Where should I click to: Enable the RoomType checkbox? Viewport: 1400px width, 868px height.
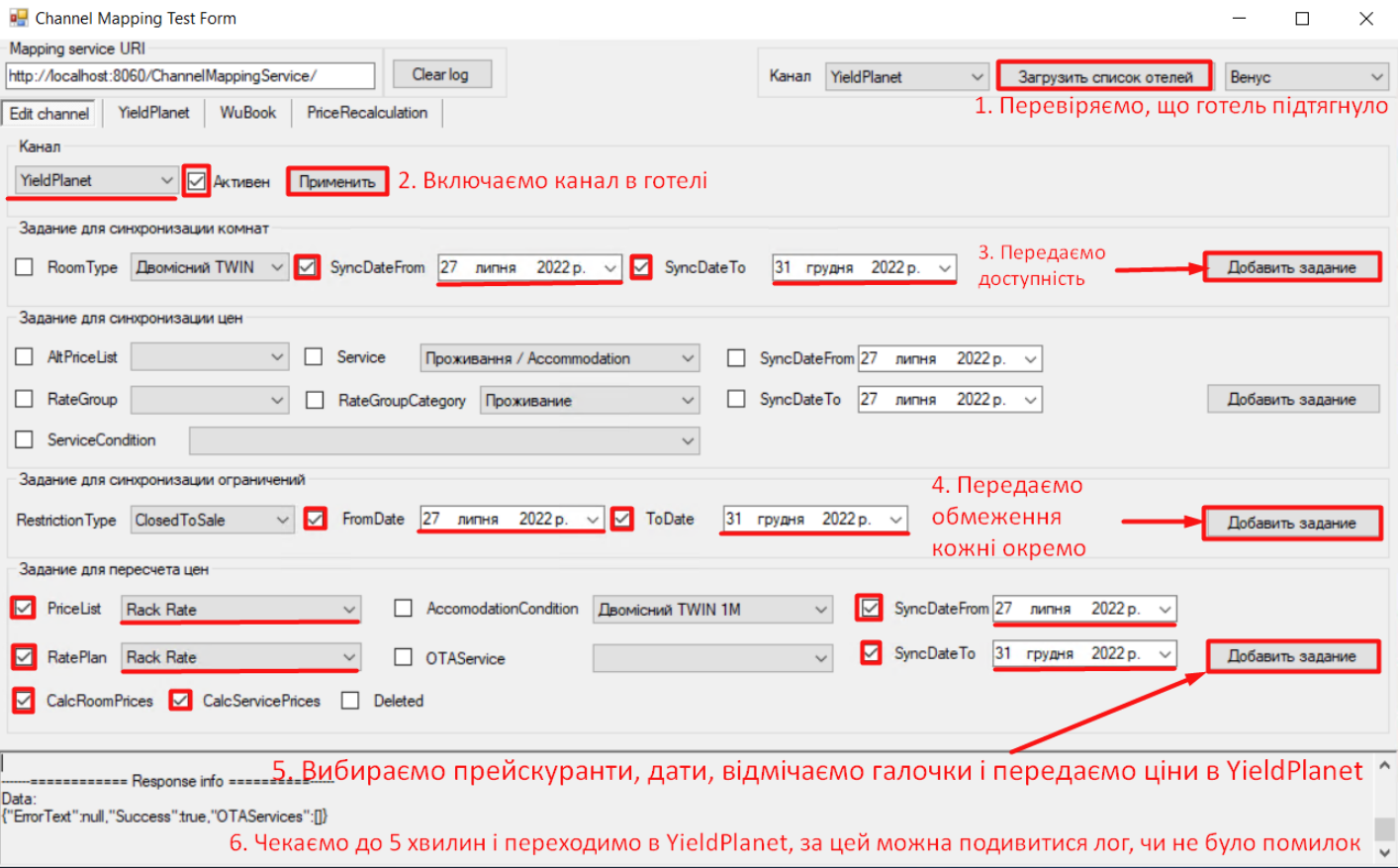[25, 267]
